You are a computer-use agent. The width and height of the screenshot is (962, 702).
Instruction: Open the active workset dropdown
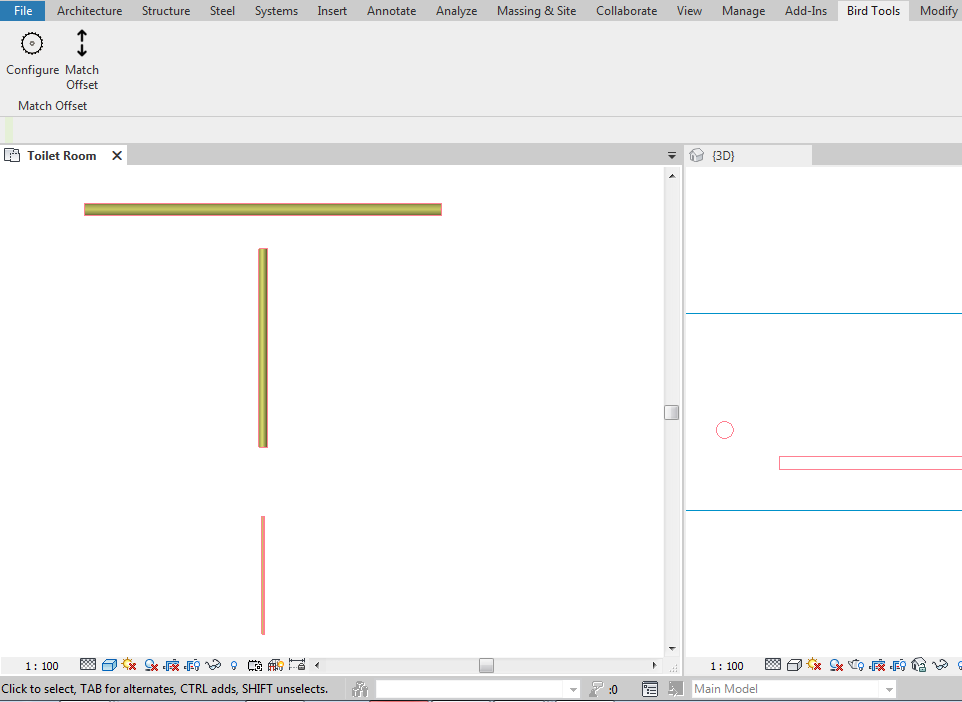point(478,689)
